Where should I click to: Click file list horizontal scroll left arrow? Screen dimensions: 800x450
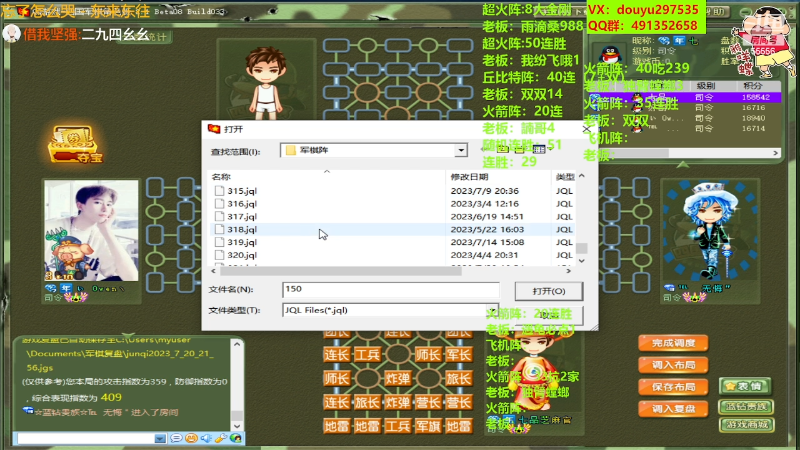click(213, 271)
